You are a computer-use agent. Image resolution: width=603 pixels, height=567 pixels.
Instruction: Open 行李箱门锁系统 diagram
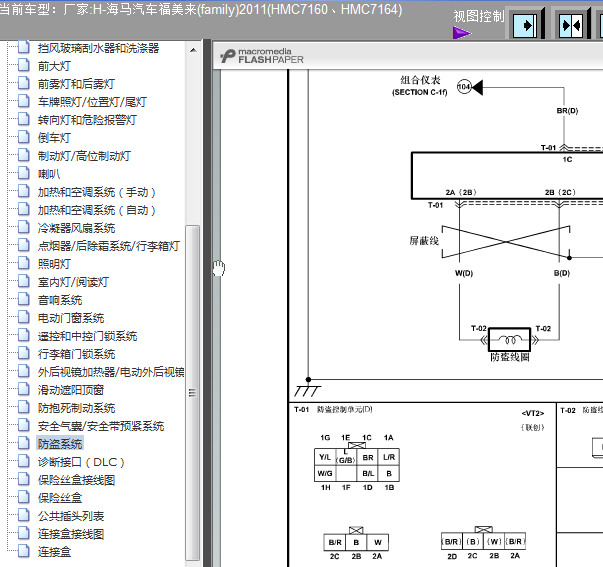click(x=77, y=354)
